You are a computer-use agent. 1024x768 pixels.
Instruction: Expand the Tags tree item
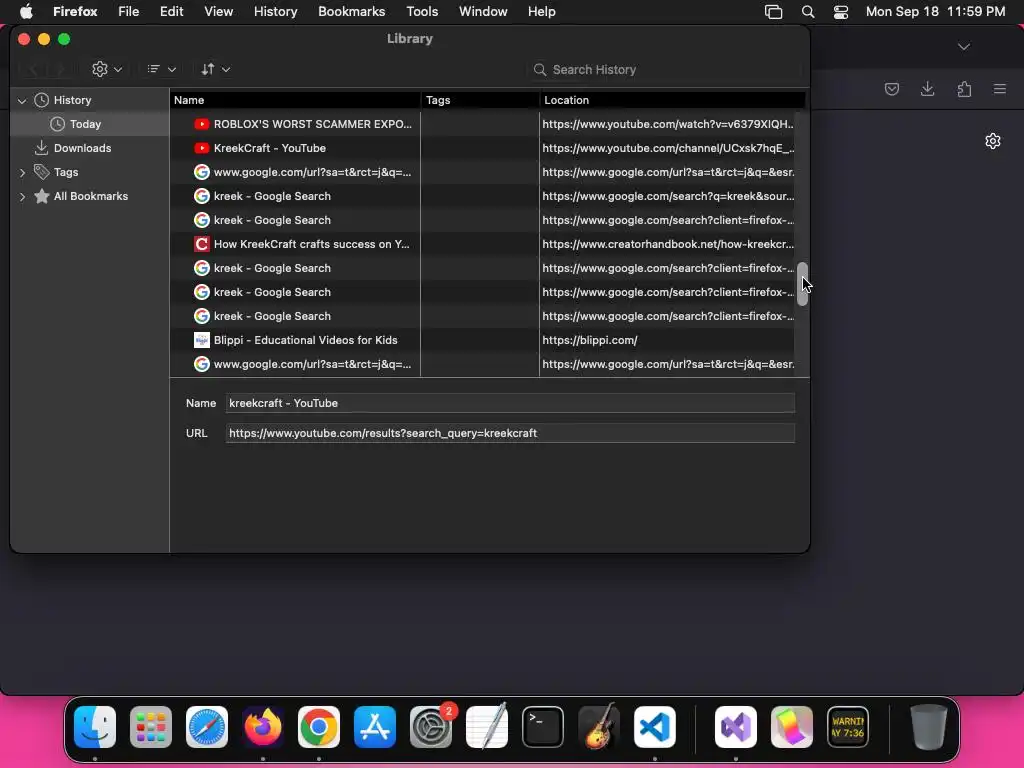[x=22, y=172]
